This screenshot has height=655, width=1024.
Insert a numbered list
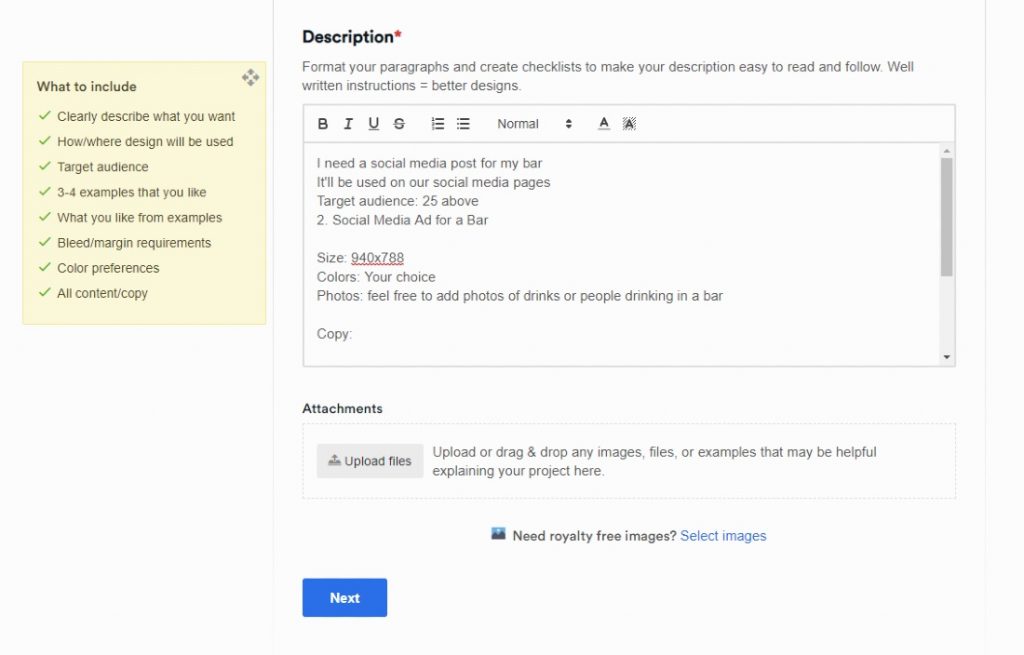[x=437, y=124]
